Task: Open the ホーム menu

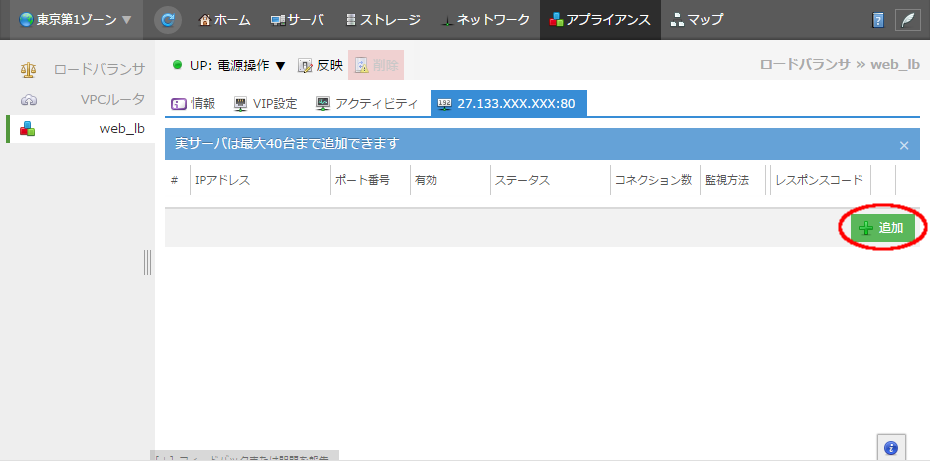Action: (225, 20)
